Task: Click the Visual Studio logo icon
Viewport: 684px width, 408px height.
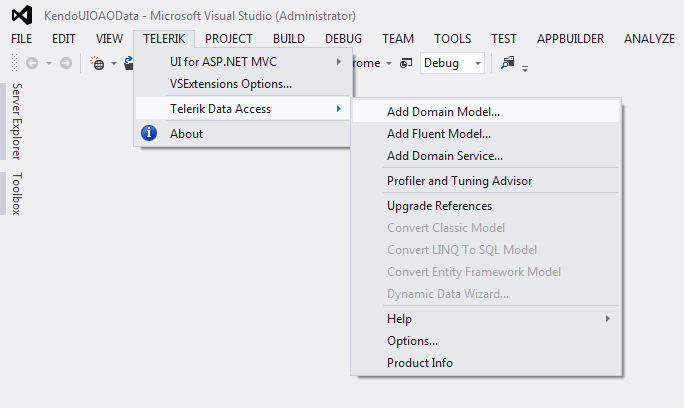Action: [22, 15]
